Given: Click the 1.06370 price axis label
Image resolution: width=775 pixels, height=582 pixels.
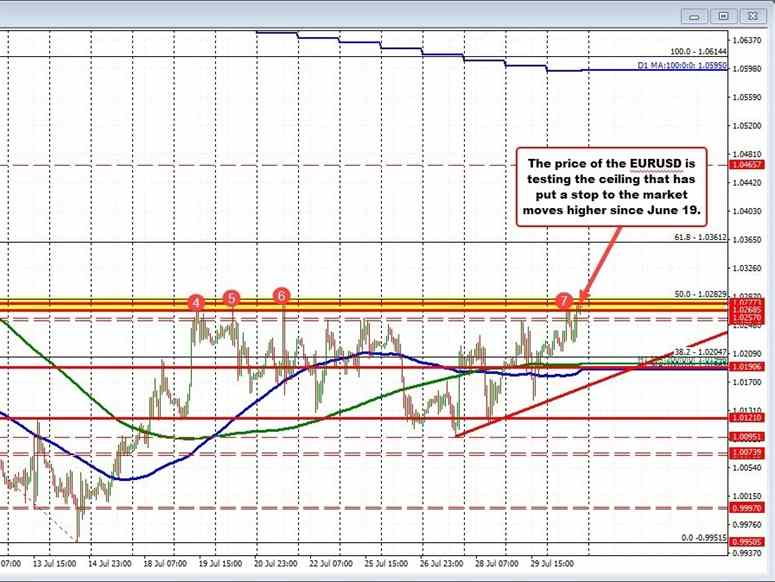Looking at the screenshot, I should tap(747, 41).
